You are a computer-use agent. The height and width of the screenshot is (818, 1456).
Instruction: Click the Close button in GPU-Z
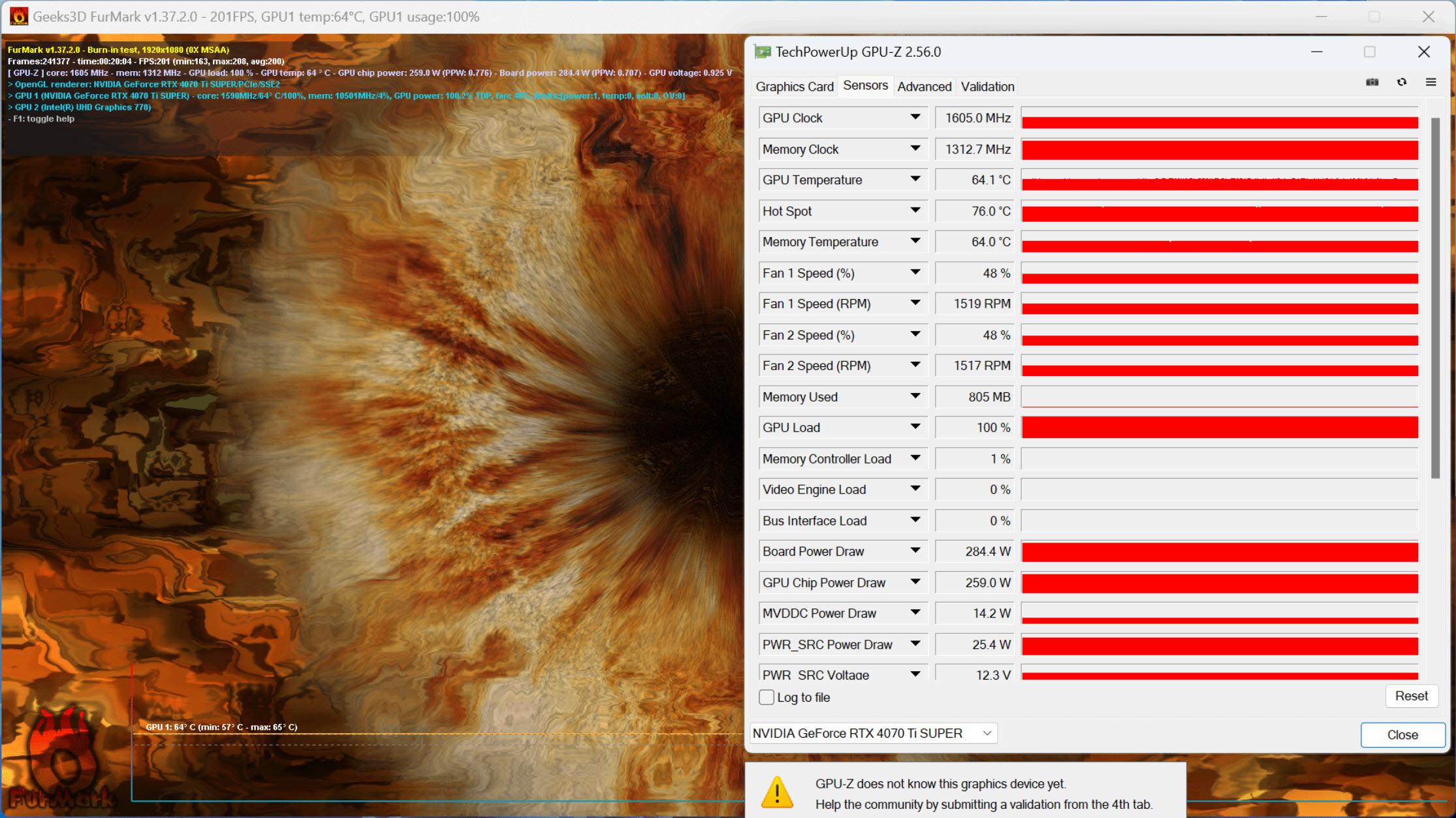[1400, 733]
